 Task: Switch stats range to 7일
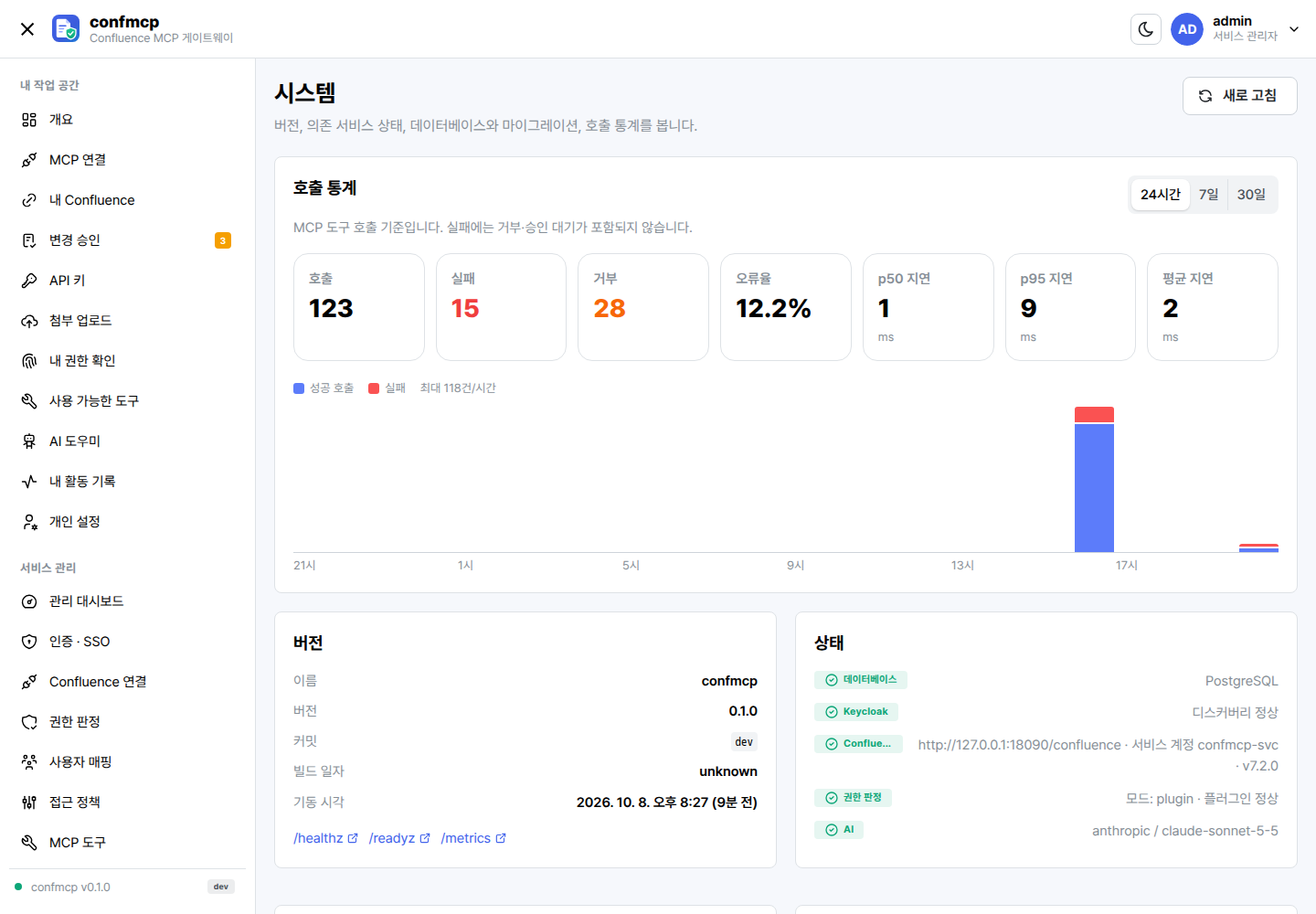tap(1208, 195)
